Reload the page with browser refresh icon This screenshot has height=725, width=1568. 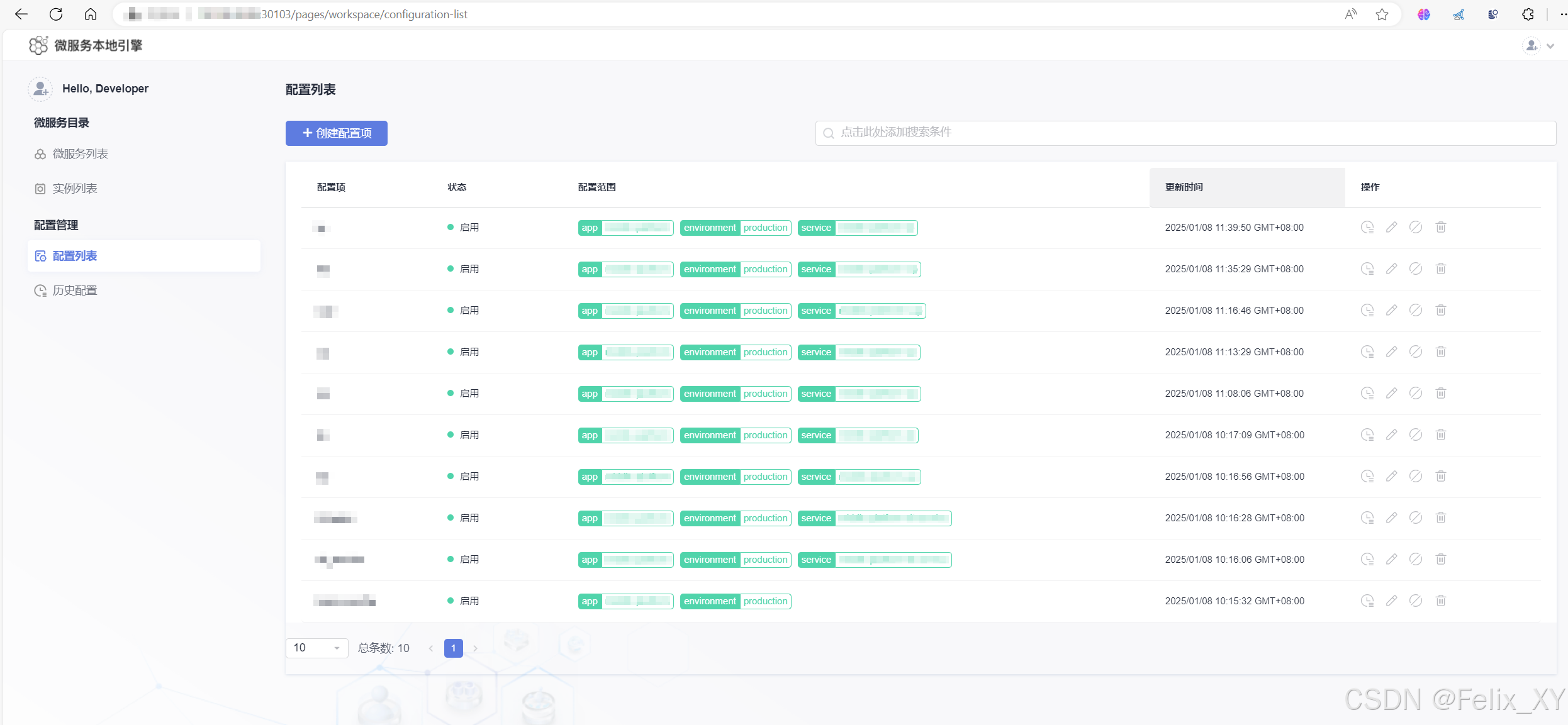(x=56, y=14)
